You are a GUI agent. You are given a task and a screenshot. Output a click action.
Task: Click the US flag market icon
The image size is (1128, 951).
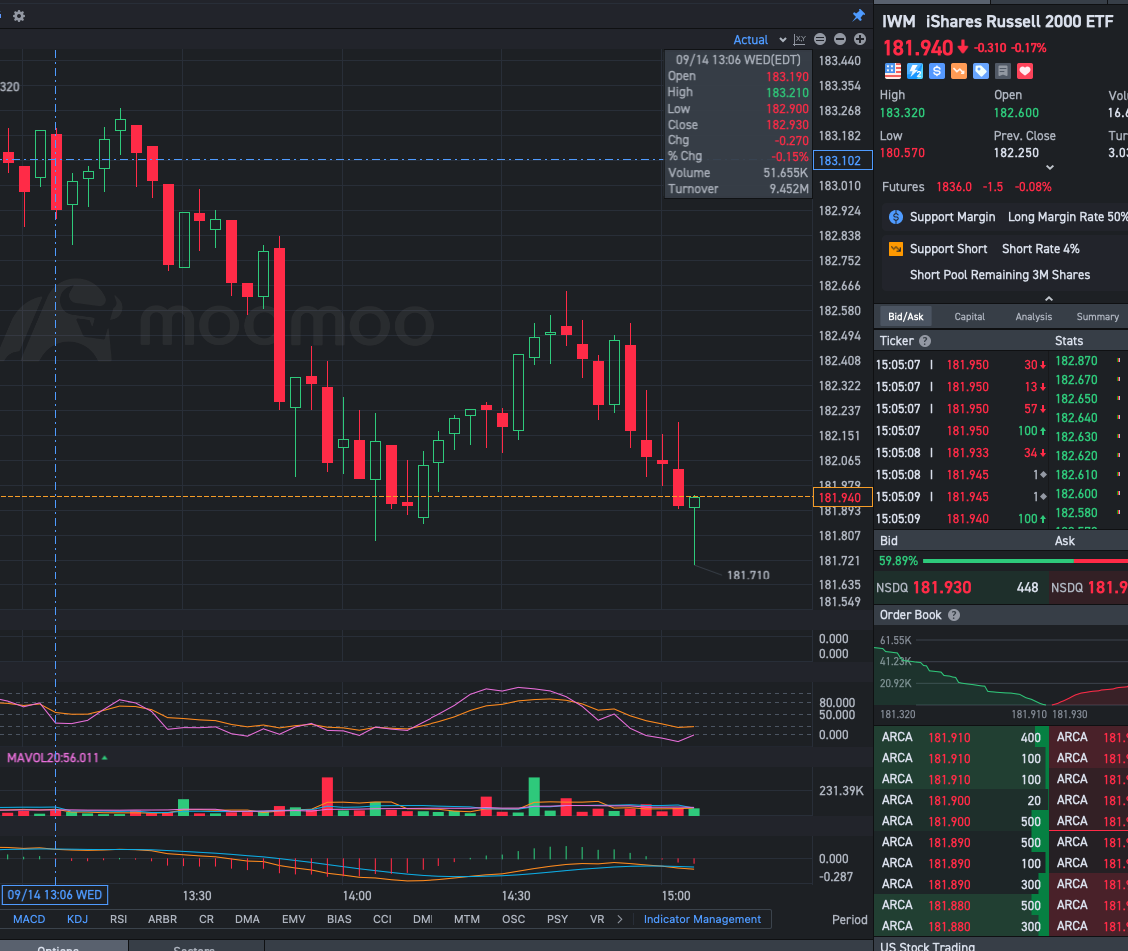coord(893,70)
